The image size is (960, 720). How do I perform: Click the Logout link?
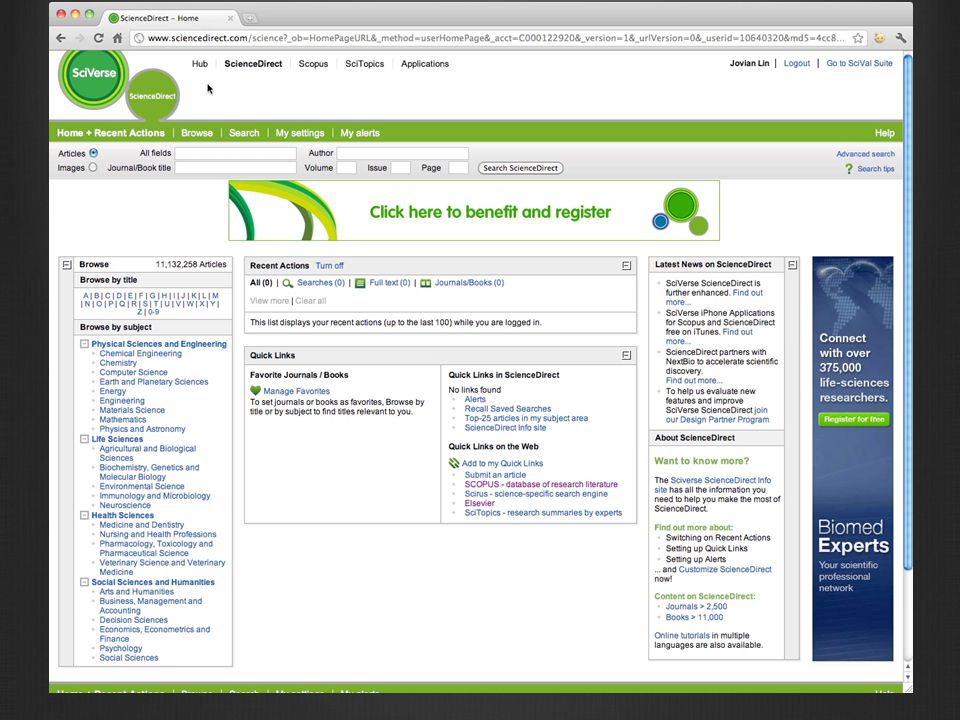pos(797,63)
